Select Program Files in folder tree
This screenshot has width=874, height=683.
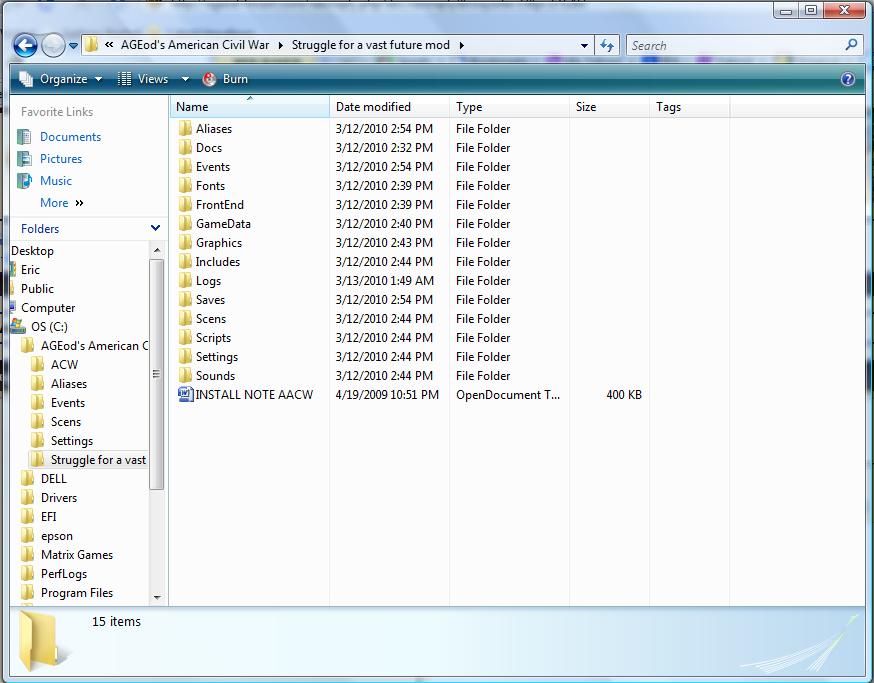pyautogui.click(x=76, y=593)
